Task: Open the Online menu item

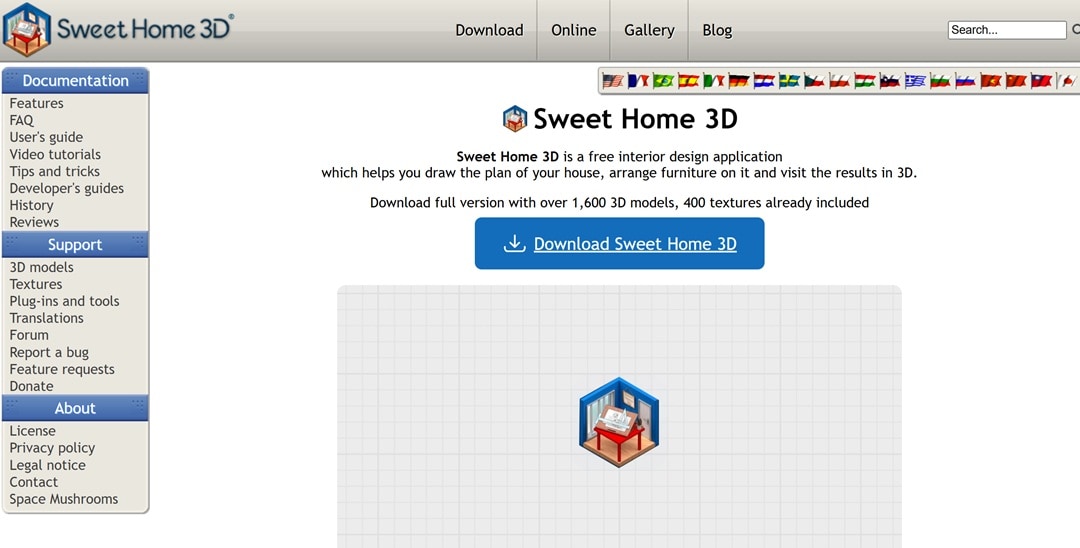Action: (x=574, y=30)
